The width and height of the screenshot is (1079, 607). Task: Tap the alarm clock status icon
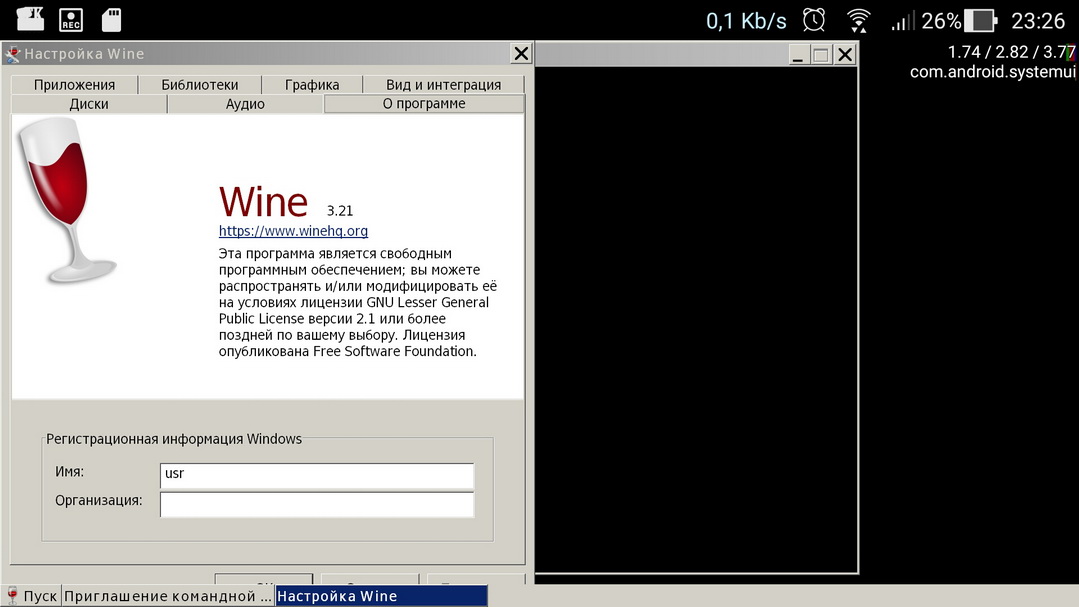pyautogui.click(x=814, y=20)
